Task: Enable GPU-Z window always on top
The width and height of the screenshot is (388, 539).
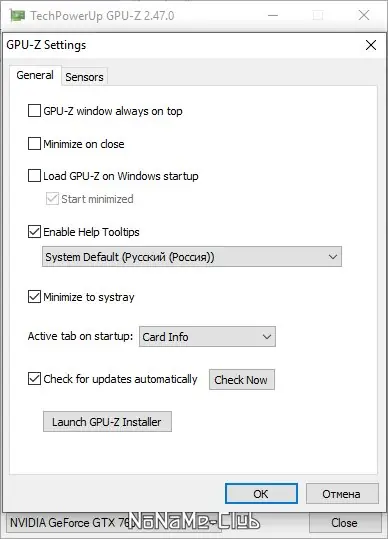Action: [x=34, y=111]
